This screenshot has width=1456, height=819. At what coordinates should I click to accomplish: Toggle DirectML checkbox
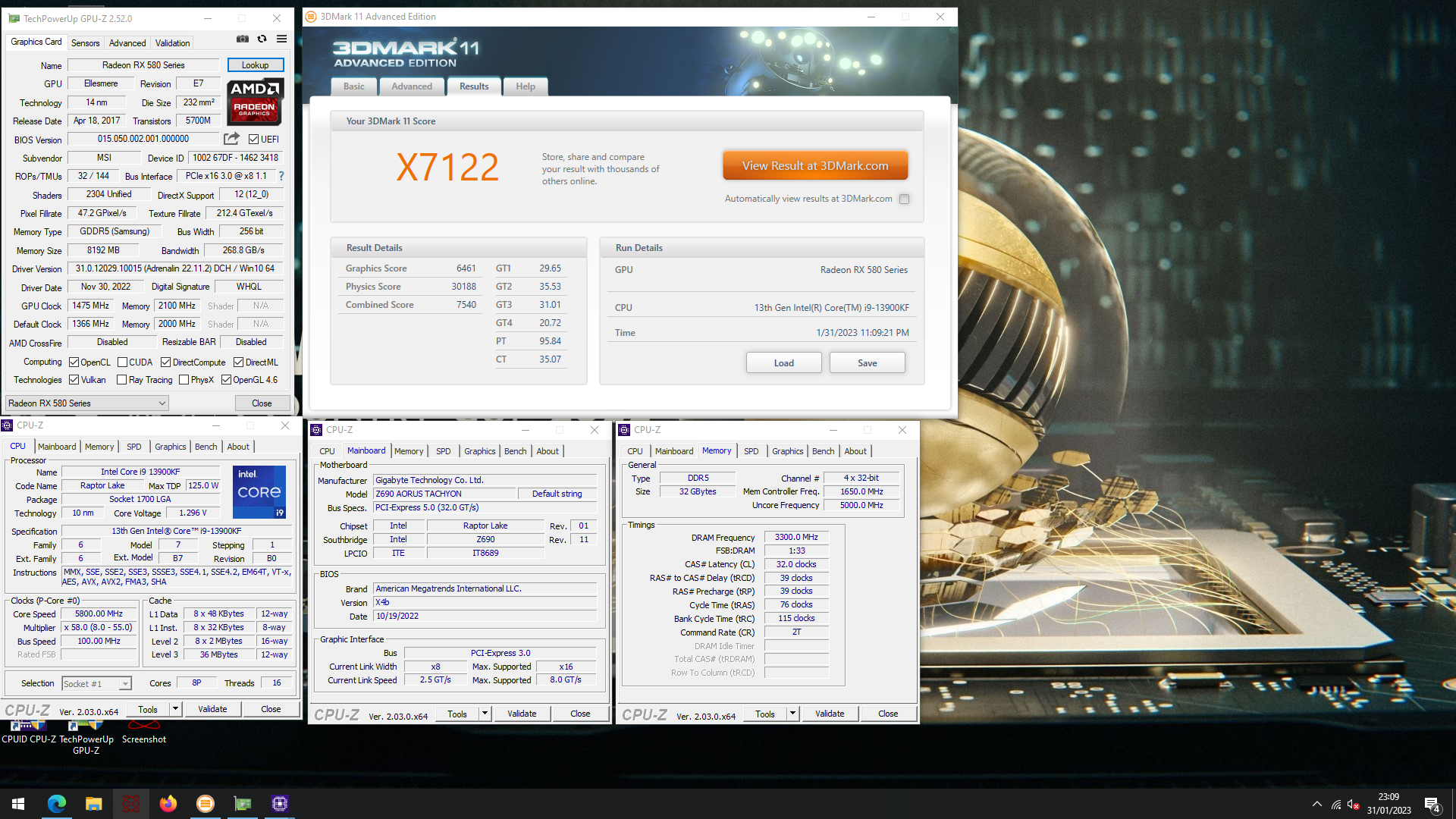(238, 362)
